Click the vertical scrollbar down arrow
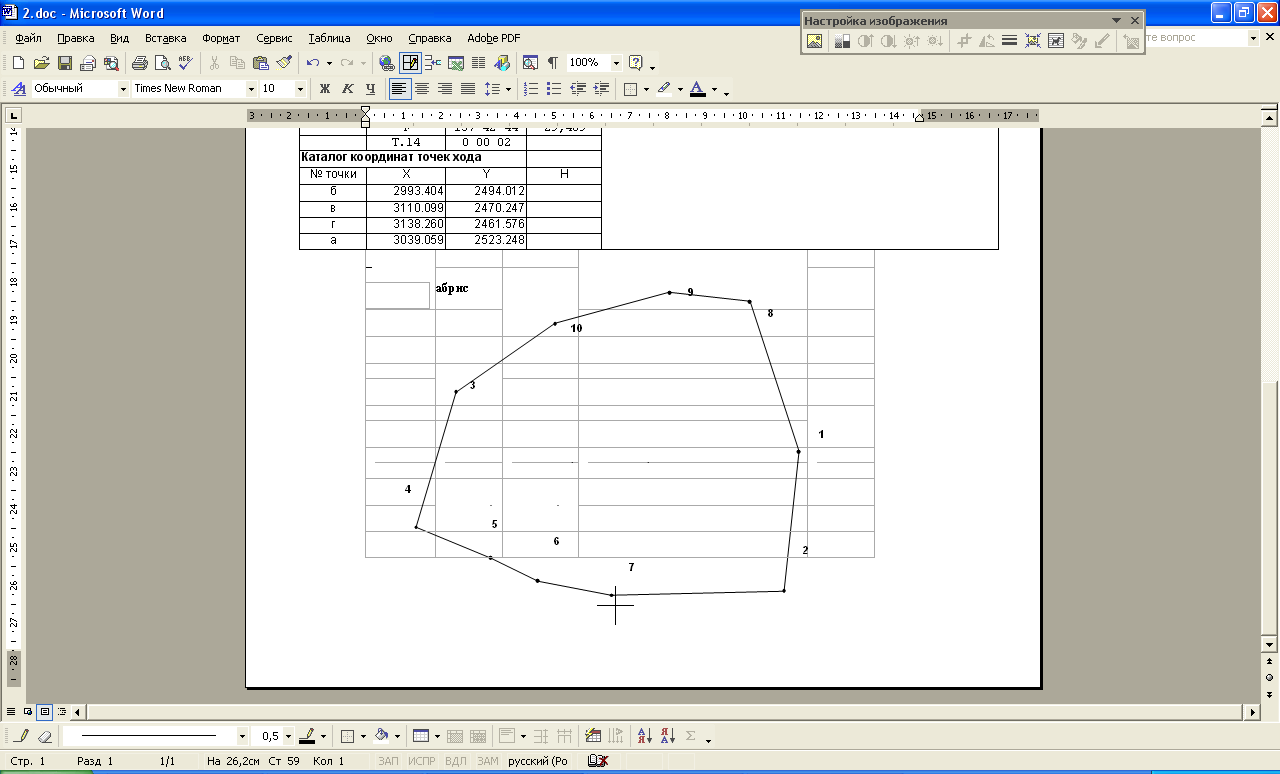This screenshot has height=774, width=1280. pyautogui.click(x=1270, y=643)
